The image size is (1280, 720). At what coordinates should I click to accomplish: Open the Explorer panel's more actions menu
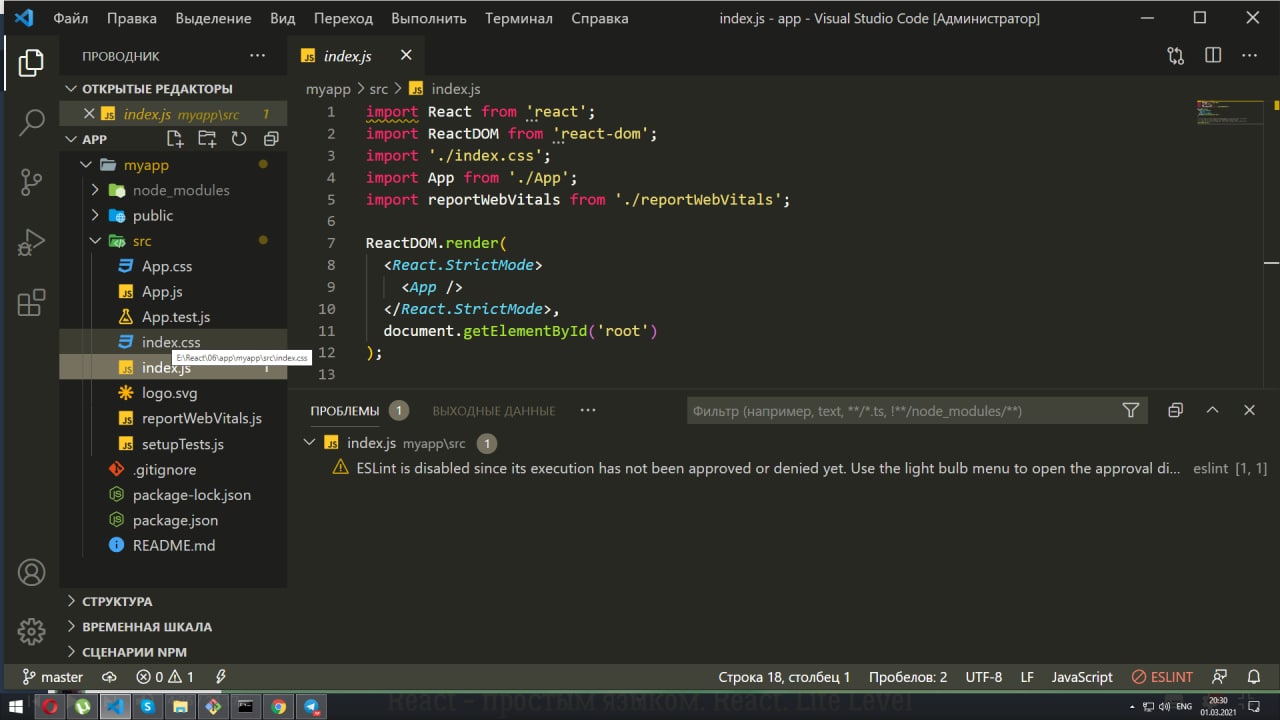[x=257, y=56]
